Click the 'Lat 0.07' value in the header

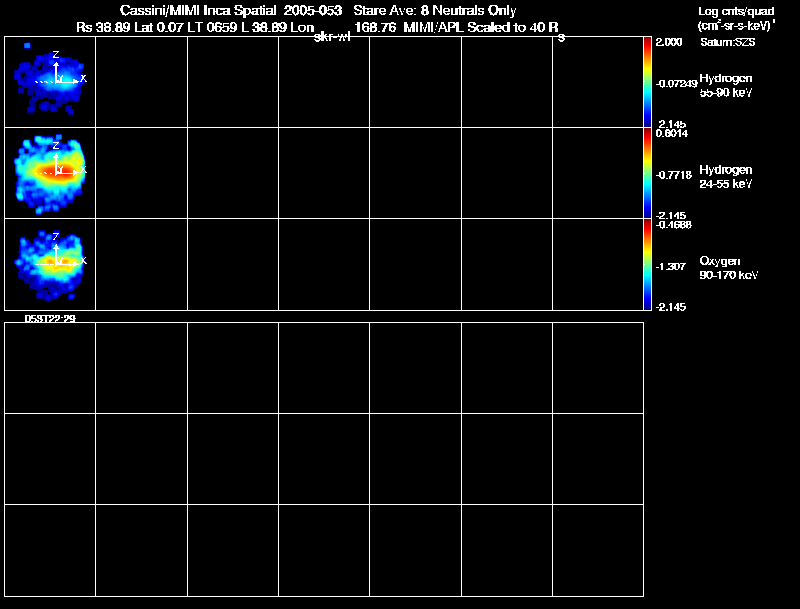coord(160,28)
